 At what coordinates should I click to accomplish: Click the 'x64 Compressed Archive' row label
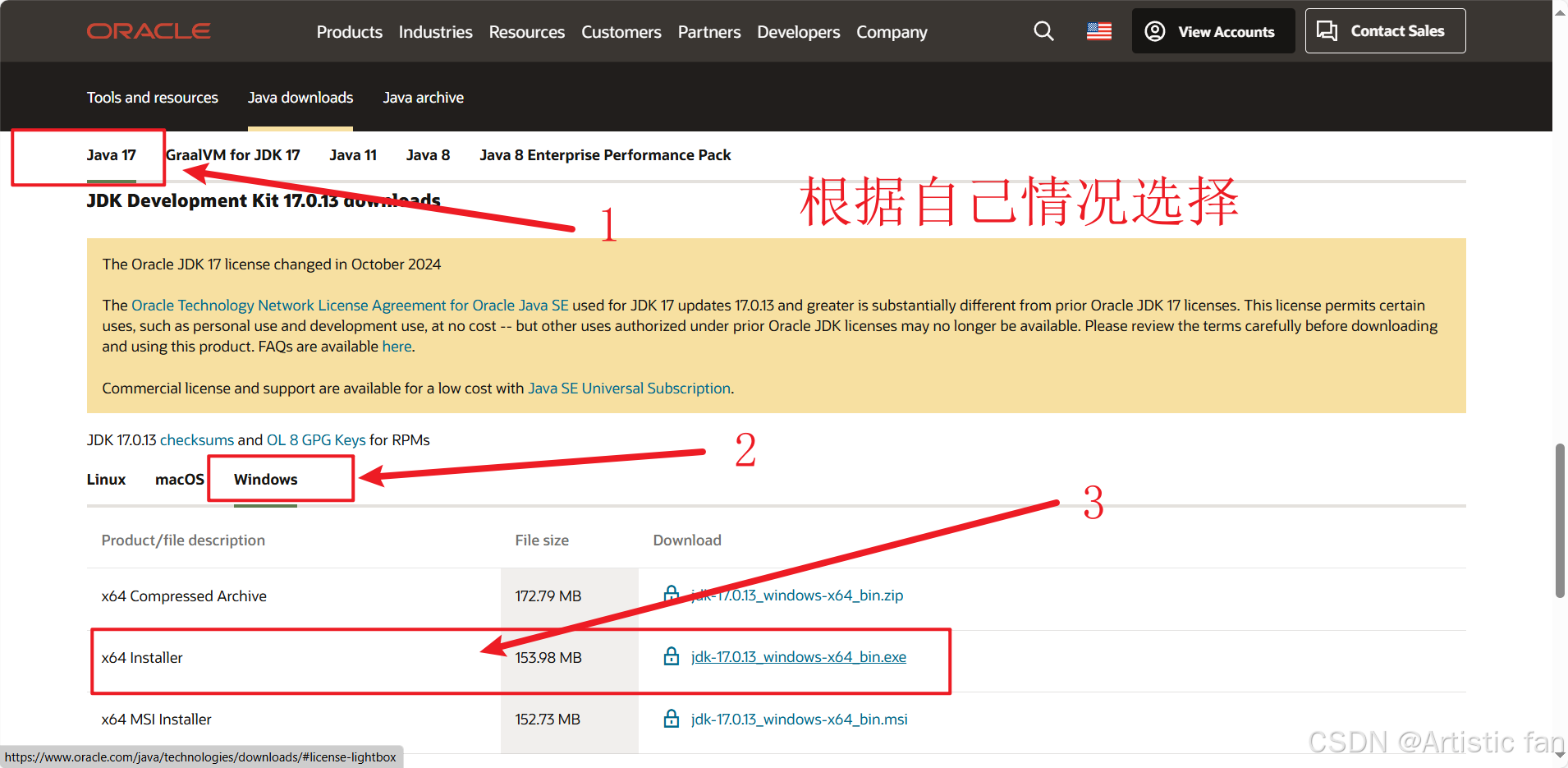click(184, 596)
